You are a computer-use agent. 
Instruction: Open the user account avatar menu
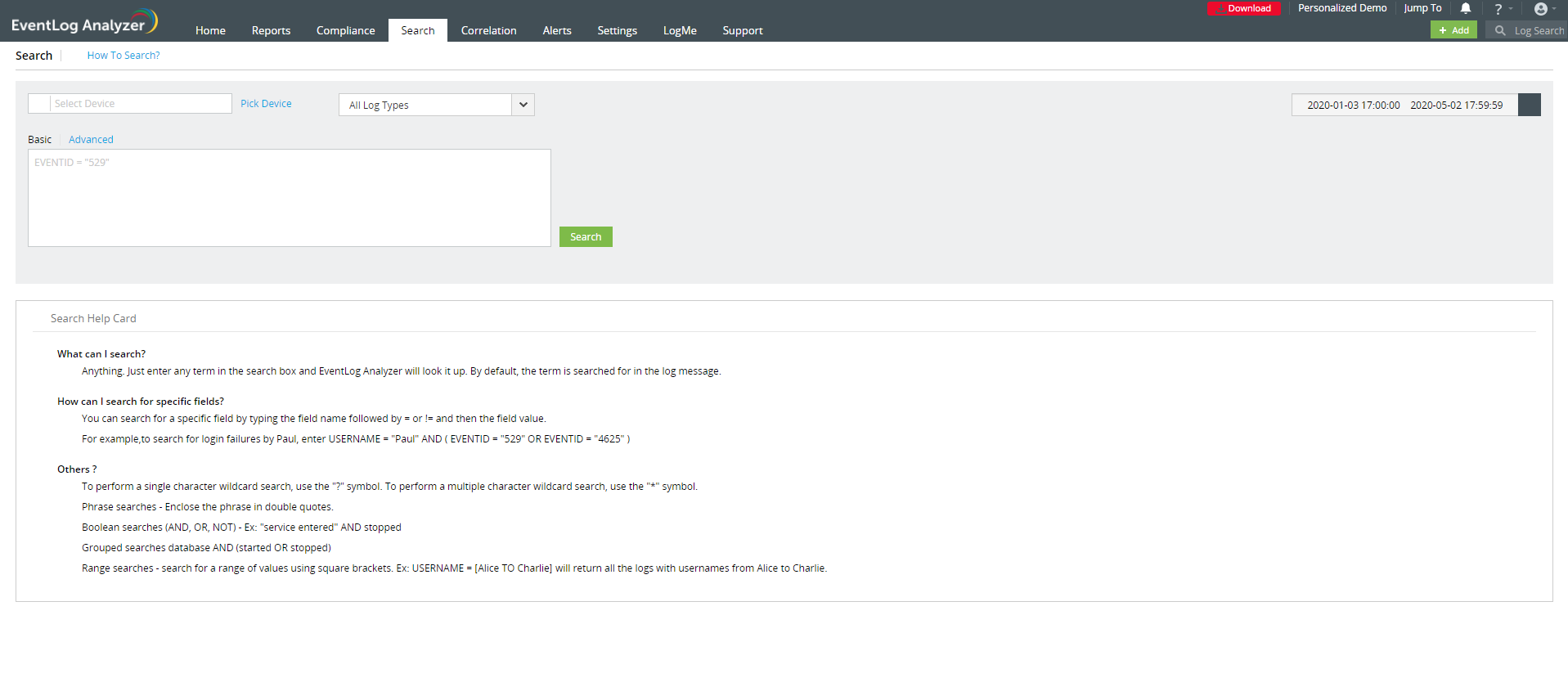(1541, 9)
